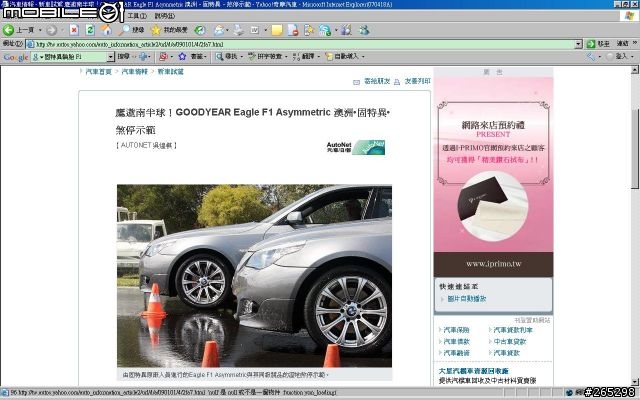Open the 汽車首頁 breadcrumb link
This screenshot has height=400, width=640.
pyautogui.click(x=98, y=71)
